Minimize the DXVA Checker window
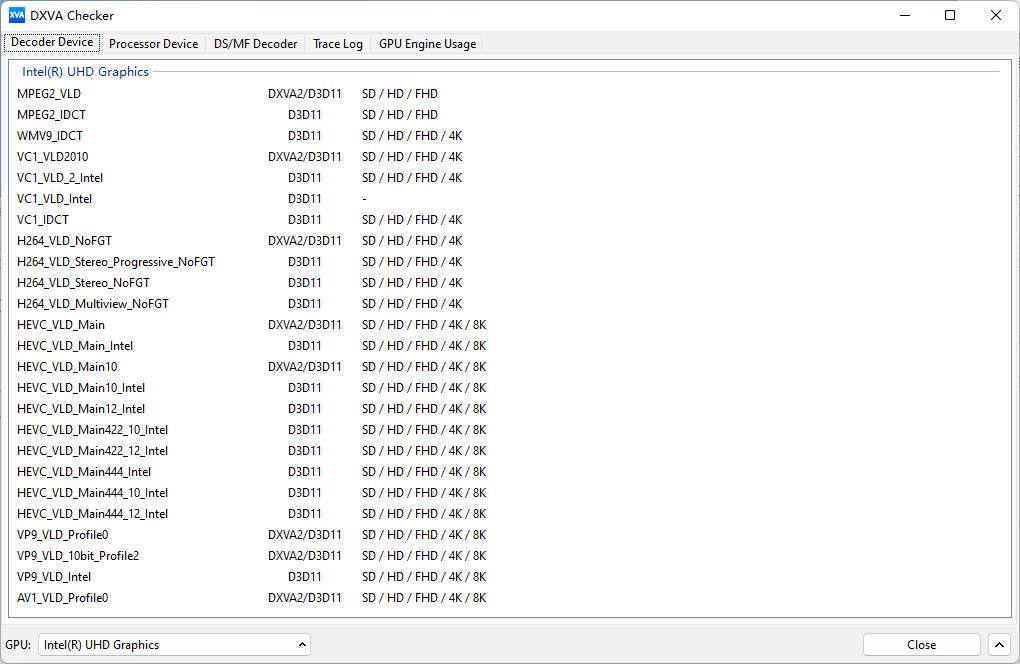Screen dimensions: 1020x664 pos(905,15)
